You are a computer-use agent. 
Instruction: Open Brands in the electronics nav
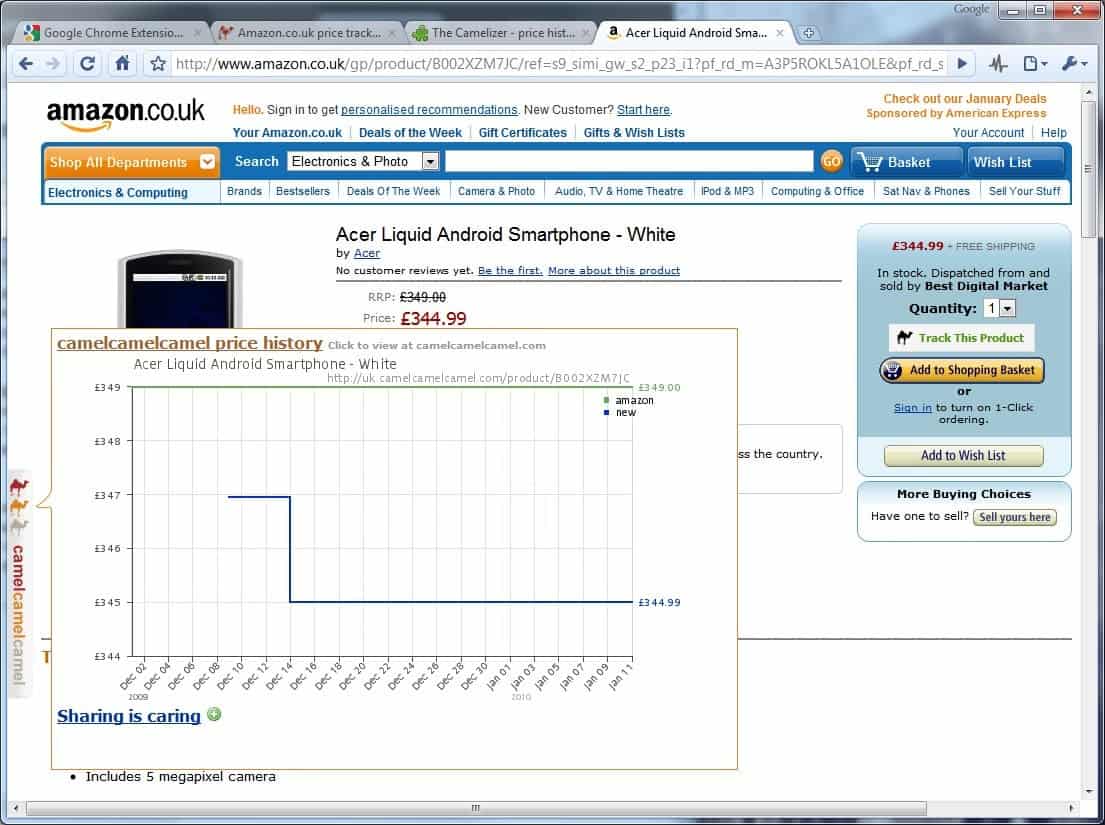point(245,191)
